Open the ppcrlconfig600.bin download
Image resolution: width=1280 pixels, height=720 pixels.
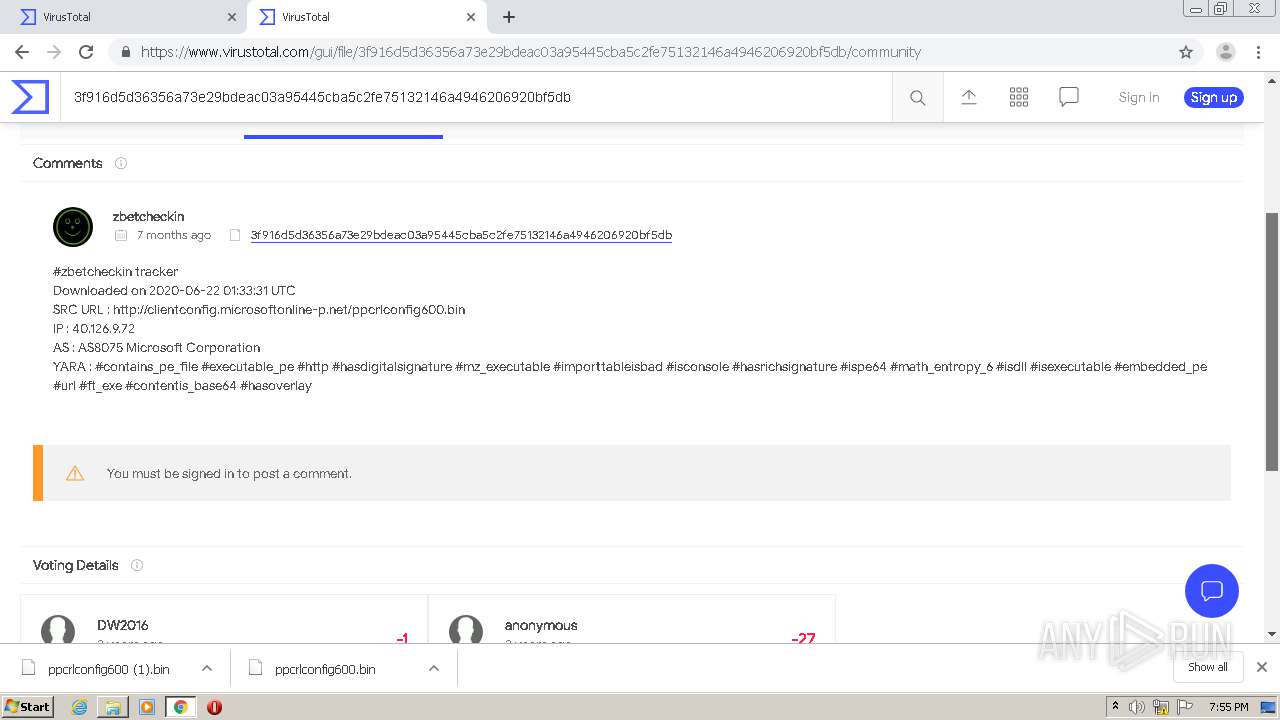point(325,669)
